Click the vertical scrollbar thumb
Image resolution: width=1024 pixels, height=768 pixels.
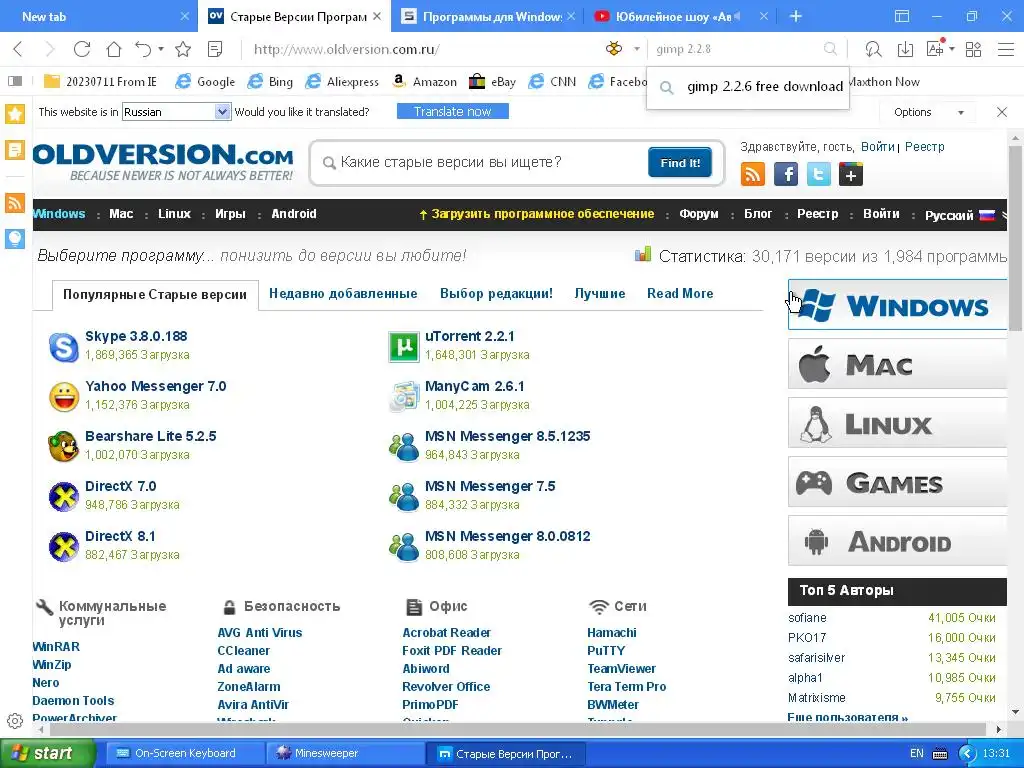(x=1015, y=238)
